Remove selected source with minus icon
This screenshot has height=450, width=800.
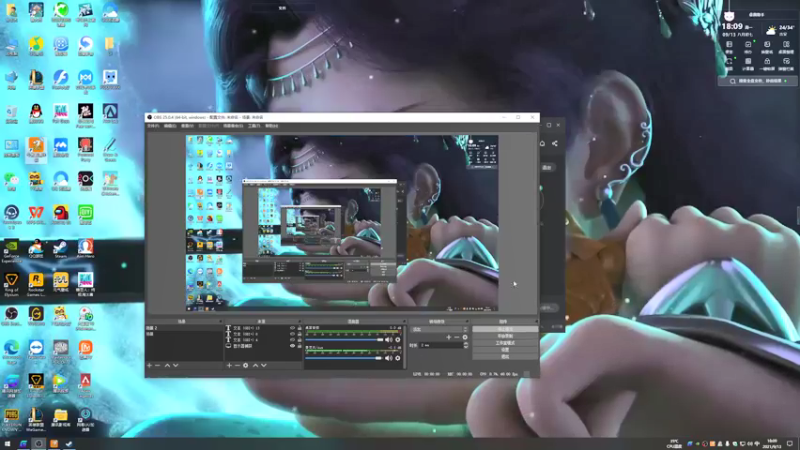237,365
